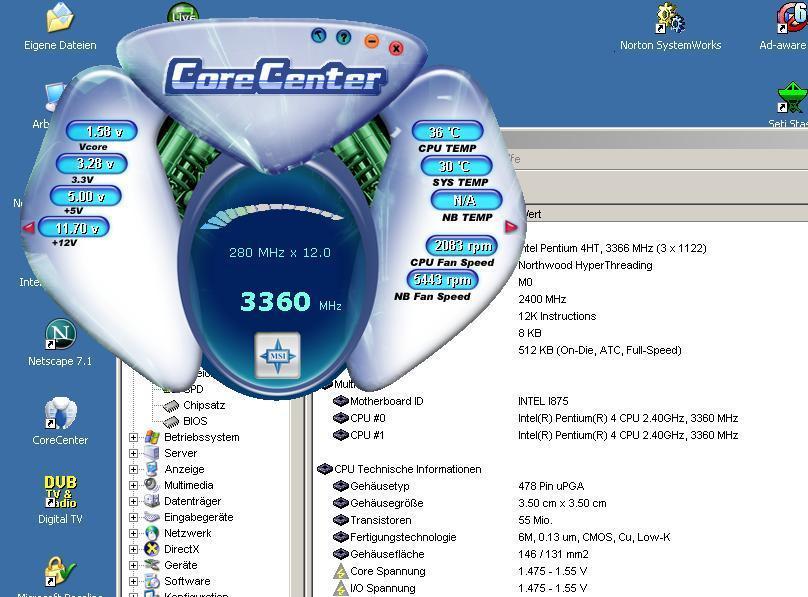Expand the Multimedia tree node

click(133, 485)
